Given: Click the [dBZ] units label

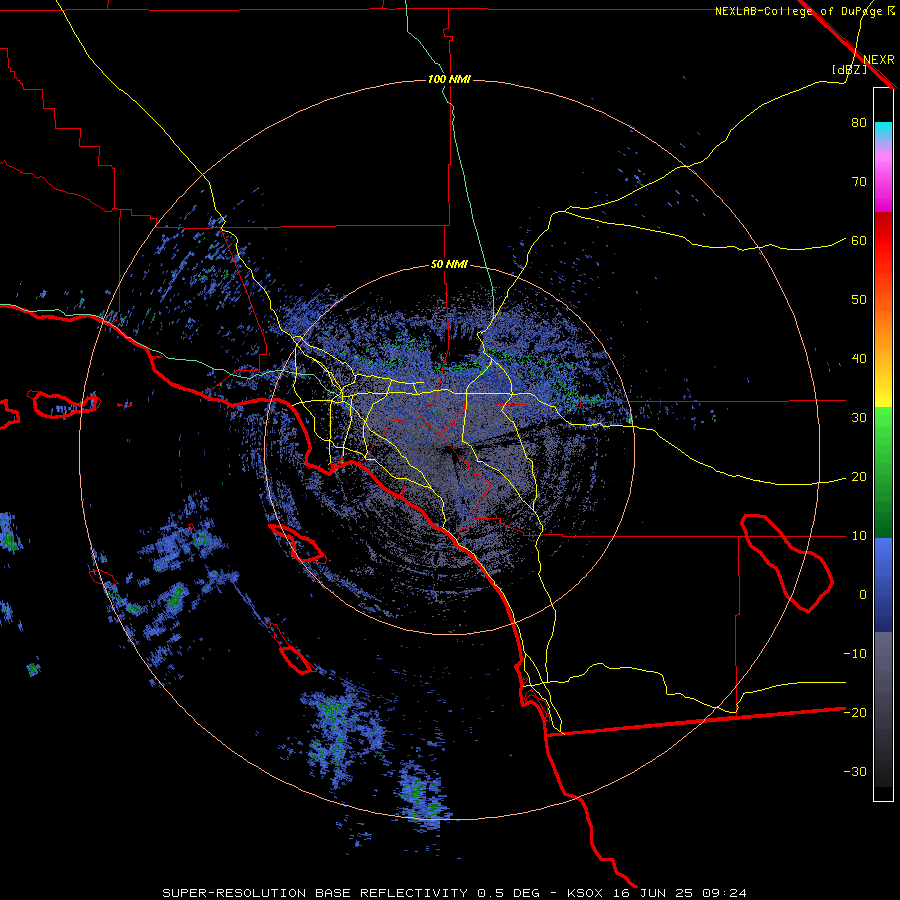Looking at the screenshot, I should [849, 69].
